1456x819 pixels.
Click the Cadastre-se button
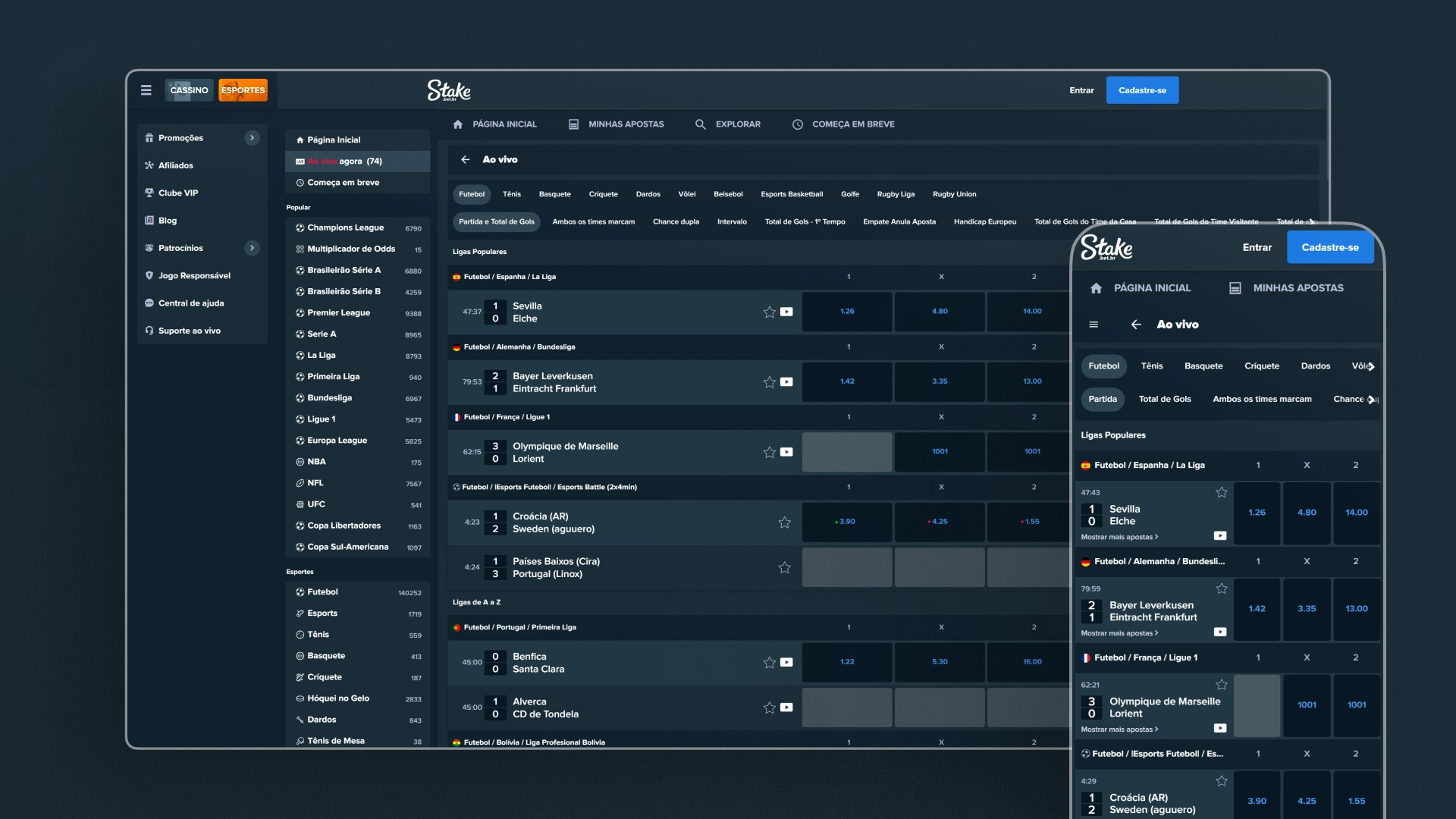(1142, 89)
